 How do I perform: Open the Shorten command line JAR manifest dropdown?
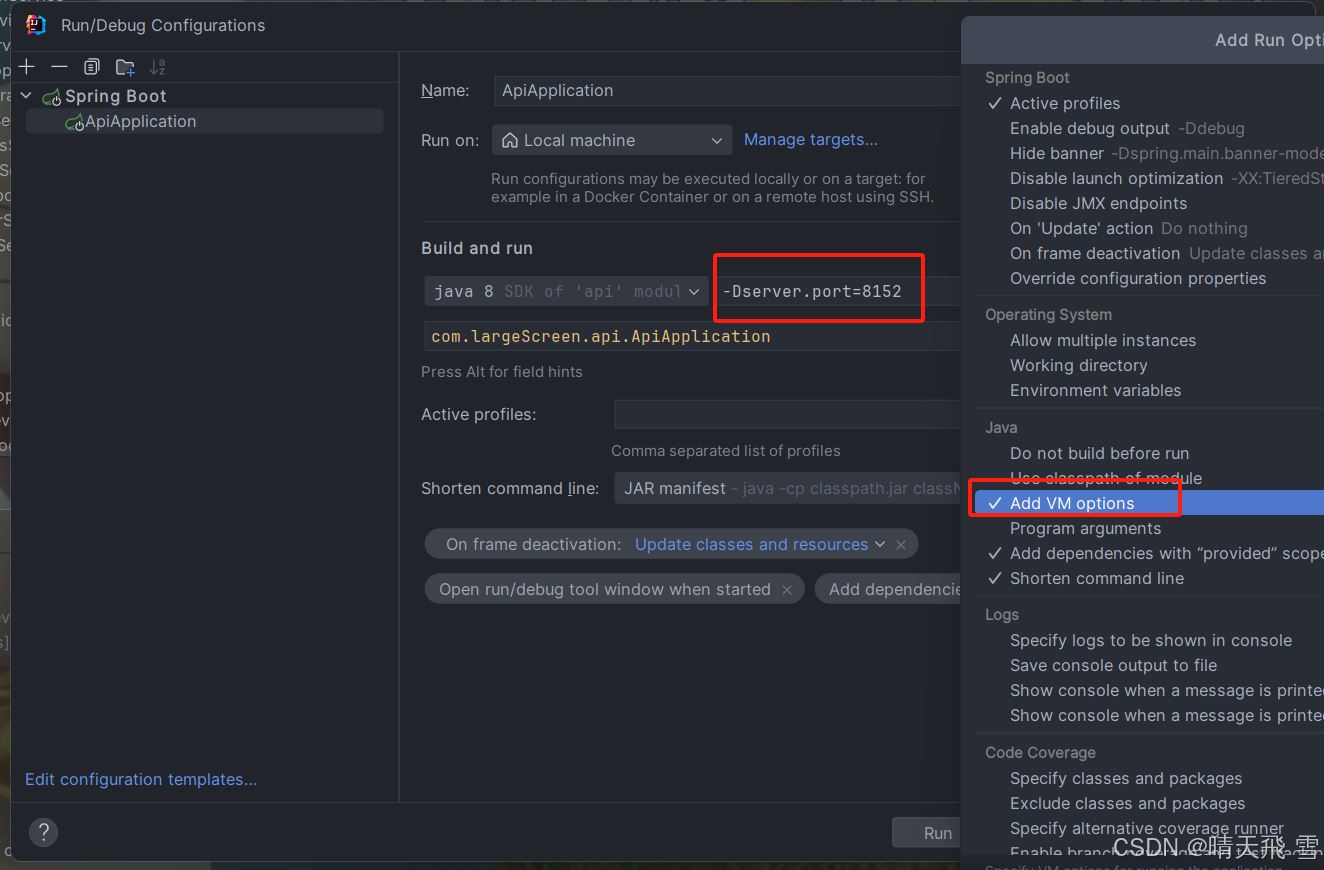coord(787,488)
